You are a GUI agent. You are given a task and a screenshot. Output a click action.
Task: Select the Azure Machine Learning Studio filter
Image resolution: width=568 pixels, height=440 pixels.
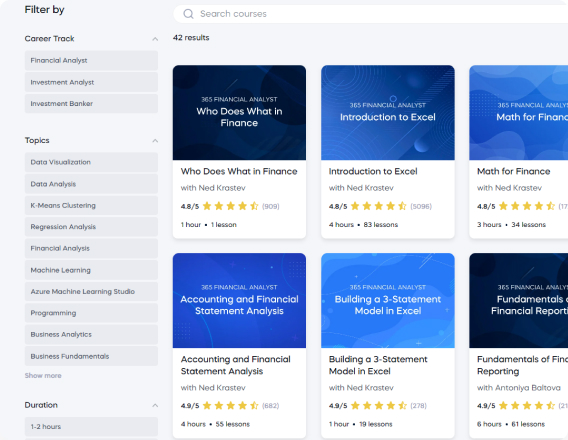point(91,292)
